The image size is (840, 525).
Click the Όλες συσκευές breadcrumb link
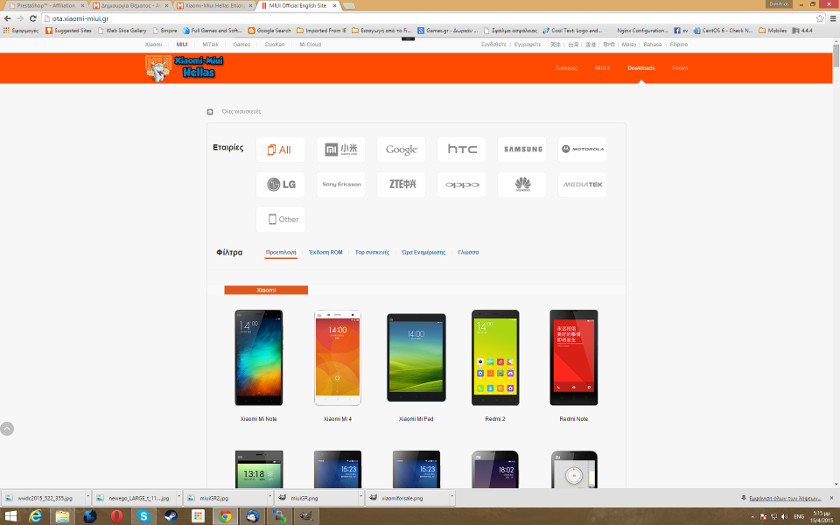[x=241, y=111]
